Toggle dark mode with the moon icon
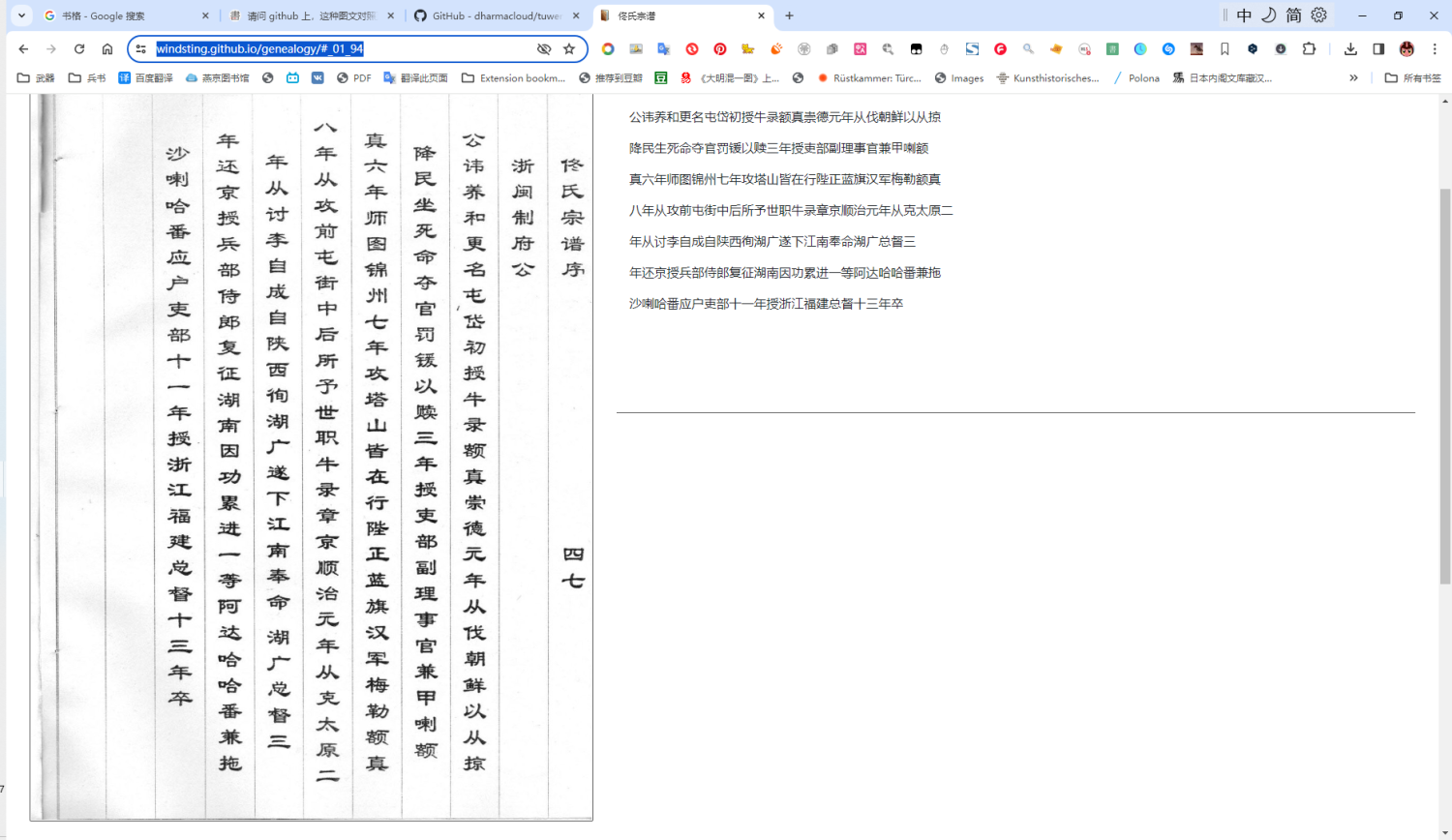This screenshot has height=840, width=1452. [1269, 15]
